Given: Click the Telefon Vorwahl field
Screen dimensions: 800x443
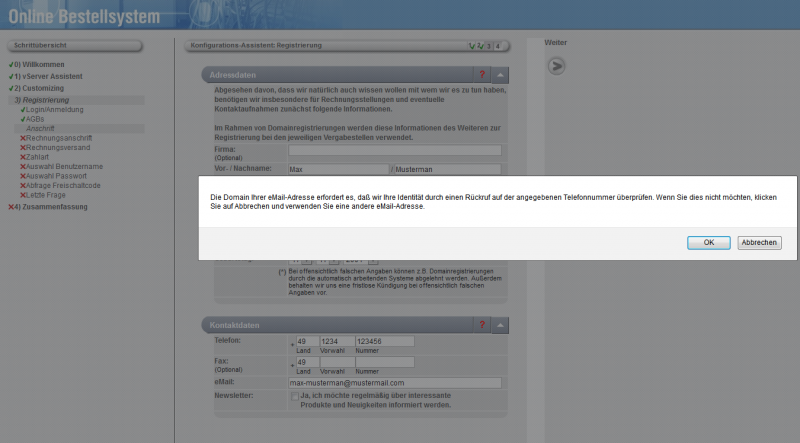Looking at the screenshot, I should (335, 341).
